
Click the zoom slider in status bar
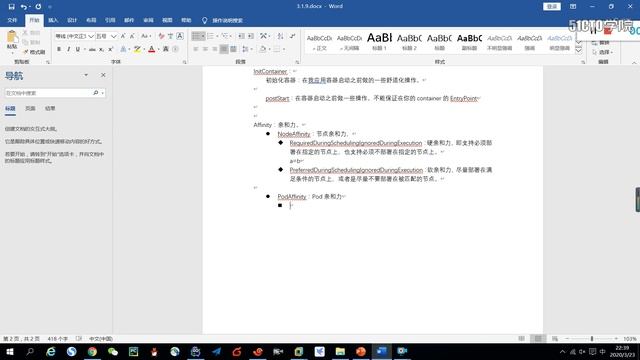[x=591, y=339]
